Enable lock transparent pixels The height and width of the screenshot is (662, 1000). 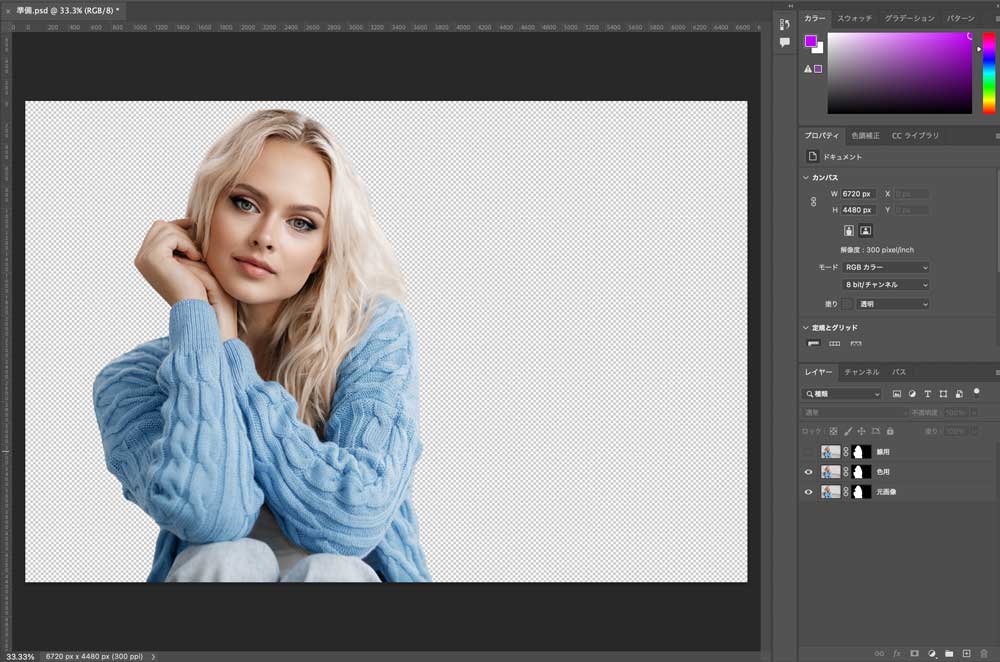click(x=834, y=431)
